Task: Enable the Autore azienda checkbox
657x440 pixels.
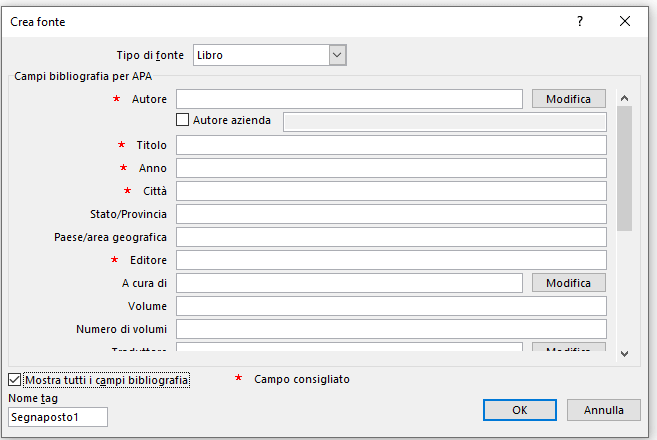Action: tap(183, 120)
